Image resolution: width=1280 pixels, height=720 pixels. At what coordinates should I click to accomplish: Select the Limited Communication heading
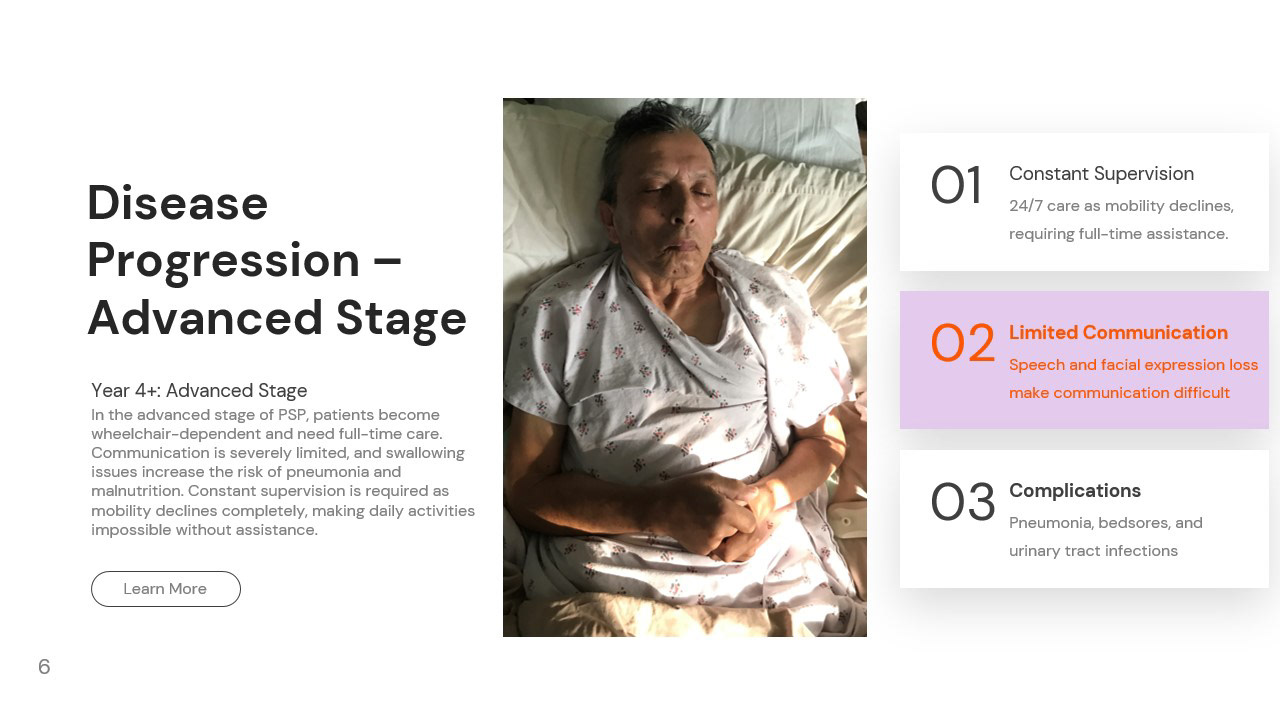coord(1118,333)
